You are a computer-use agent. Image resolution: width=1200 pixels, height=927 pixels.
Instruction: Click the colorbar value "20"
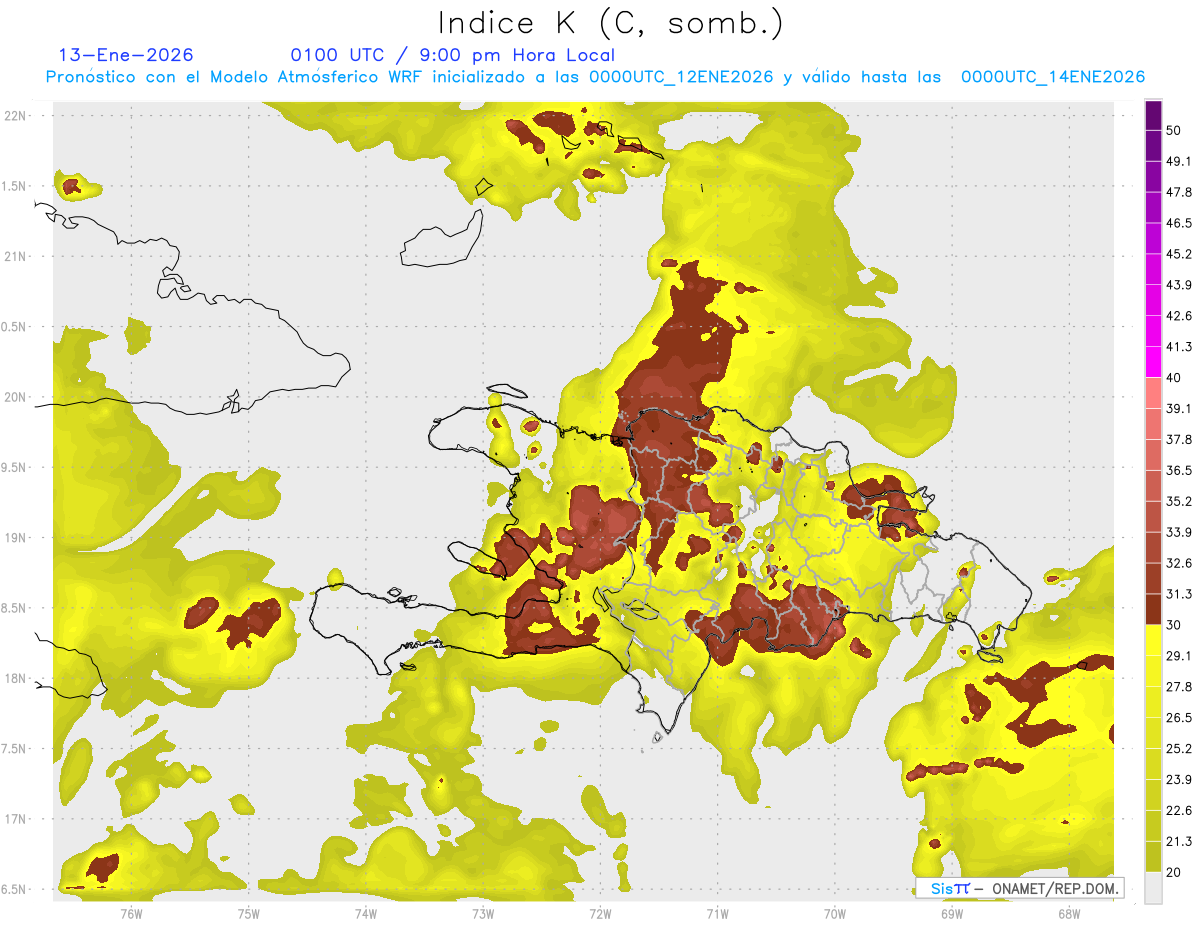(1174, 872)
